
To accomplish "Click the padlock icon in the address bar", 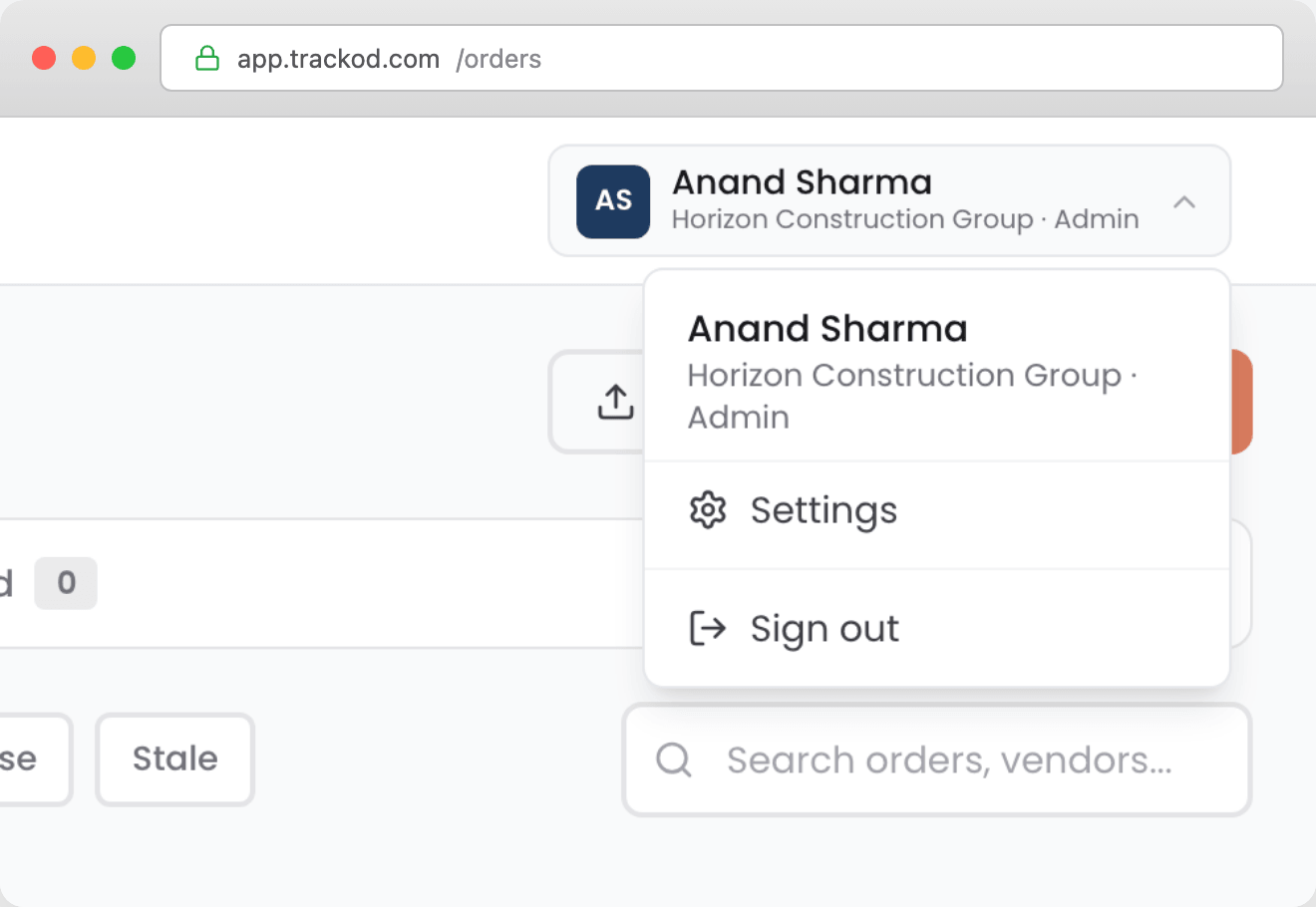I will (206, 58).
